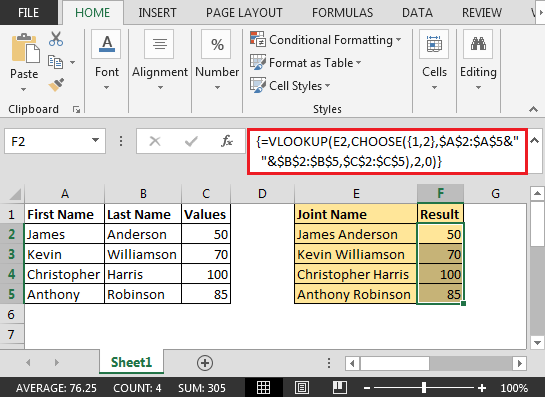Image resolution: width=545 pixels, height=397 pixels.
Task: Click the vertical scrollbar up arrow
Action: coord(537,193)
